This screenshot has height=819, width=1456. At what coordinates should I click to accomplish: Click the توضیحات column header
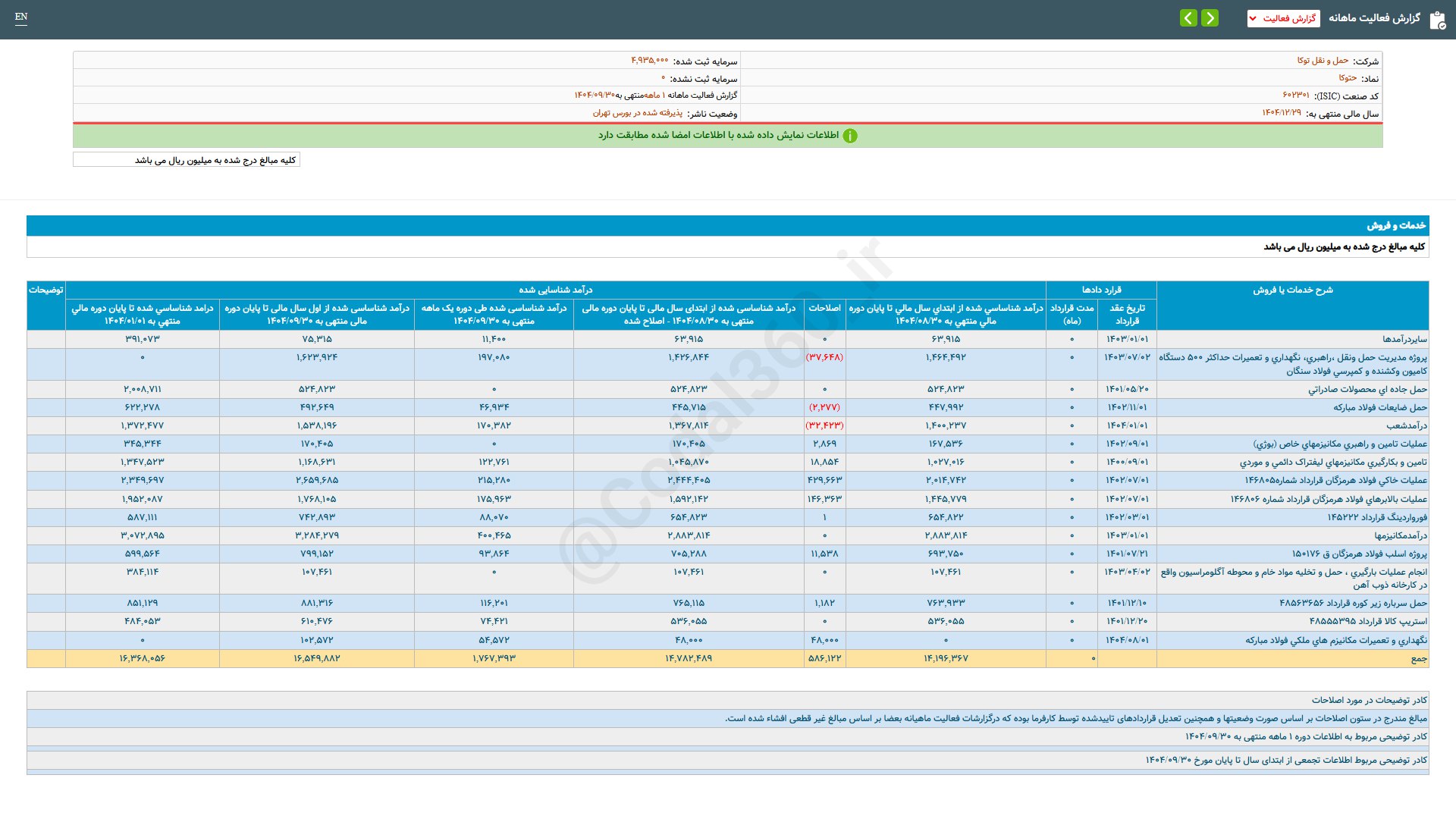pos(45,290)
